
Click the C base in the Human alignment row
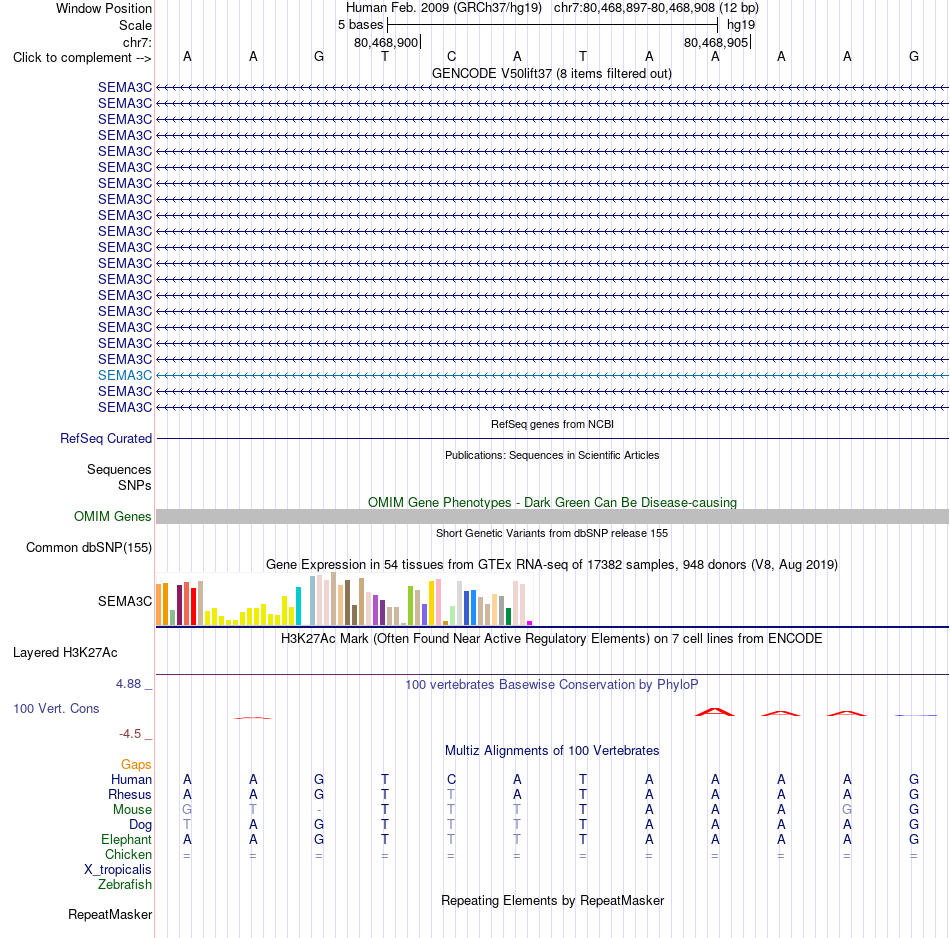coord(451,780)
